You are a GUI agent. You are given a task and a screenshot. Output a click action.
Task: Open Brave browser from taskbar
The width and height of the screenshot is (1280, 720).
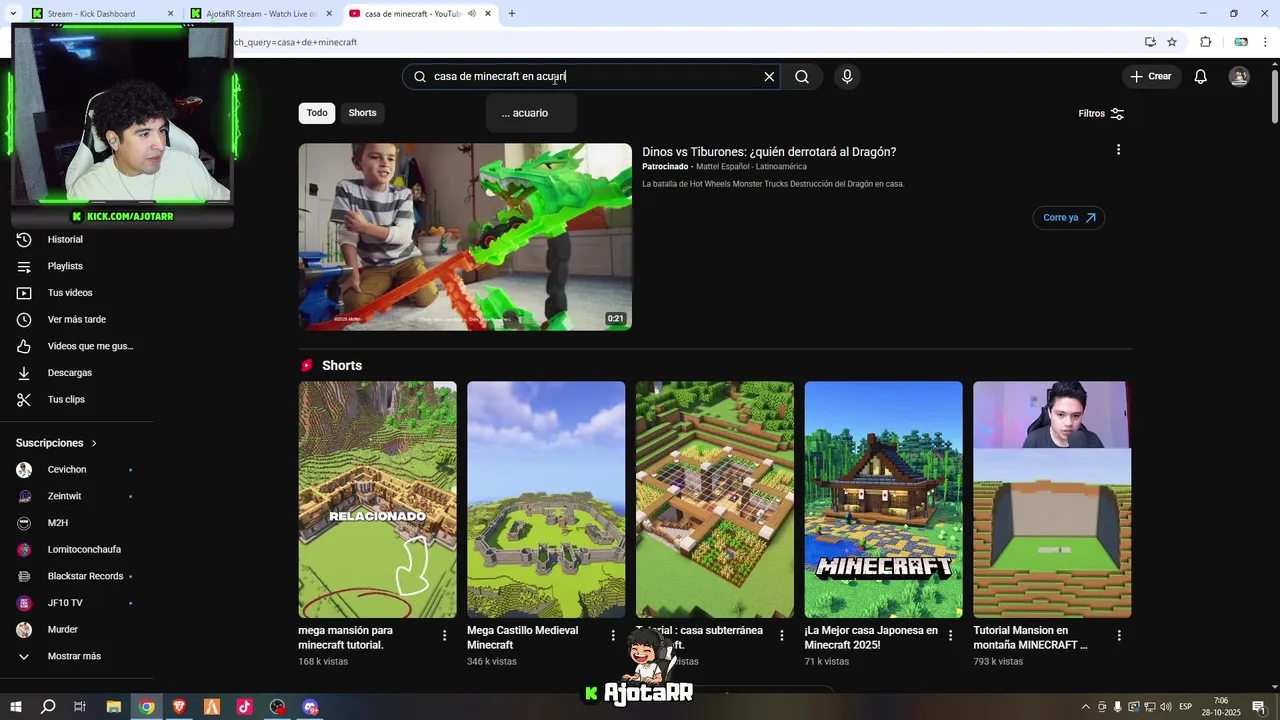179,707
